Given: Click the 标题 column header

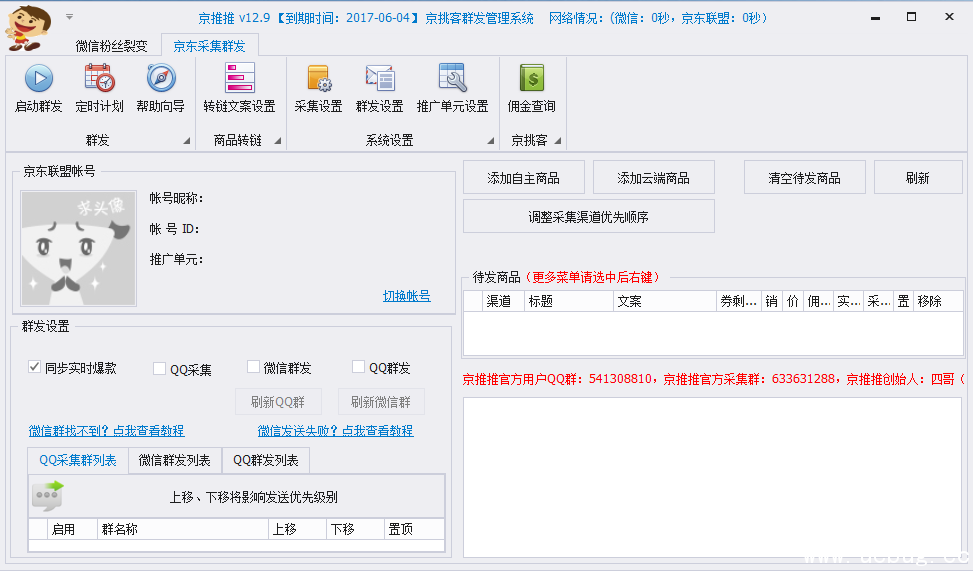Looking at the screenshot, I should tap(568, 301).
